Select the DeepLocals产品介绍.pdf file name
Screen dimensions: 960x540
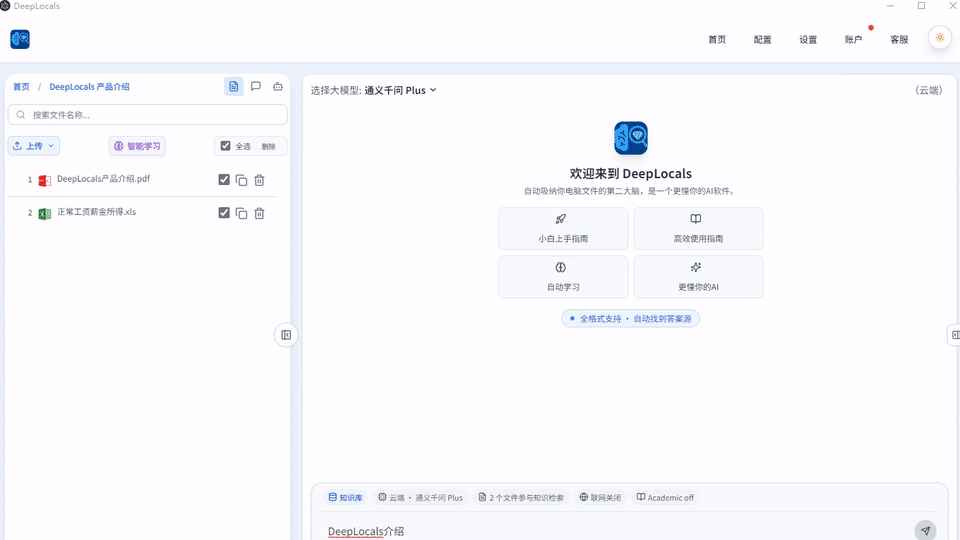103,179
